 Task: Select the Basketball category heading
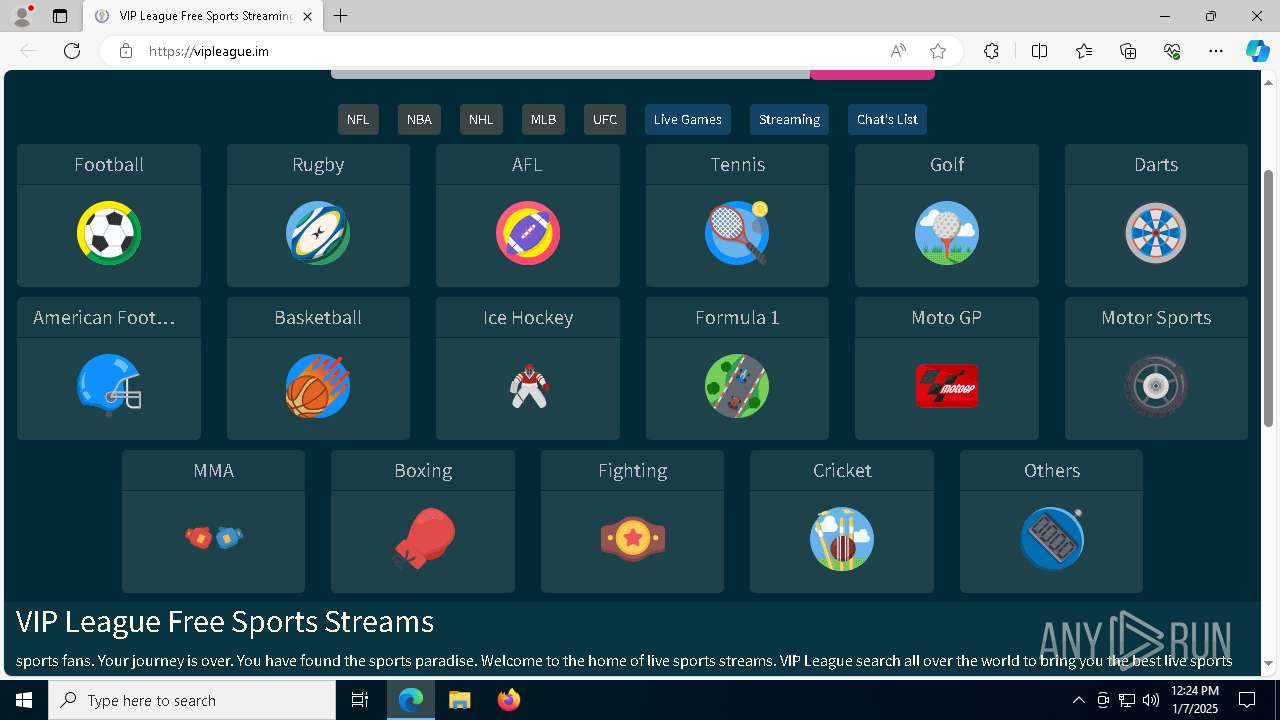coord(318,317)
